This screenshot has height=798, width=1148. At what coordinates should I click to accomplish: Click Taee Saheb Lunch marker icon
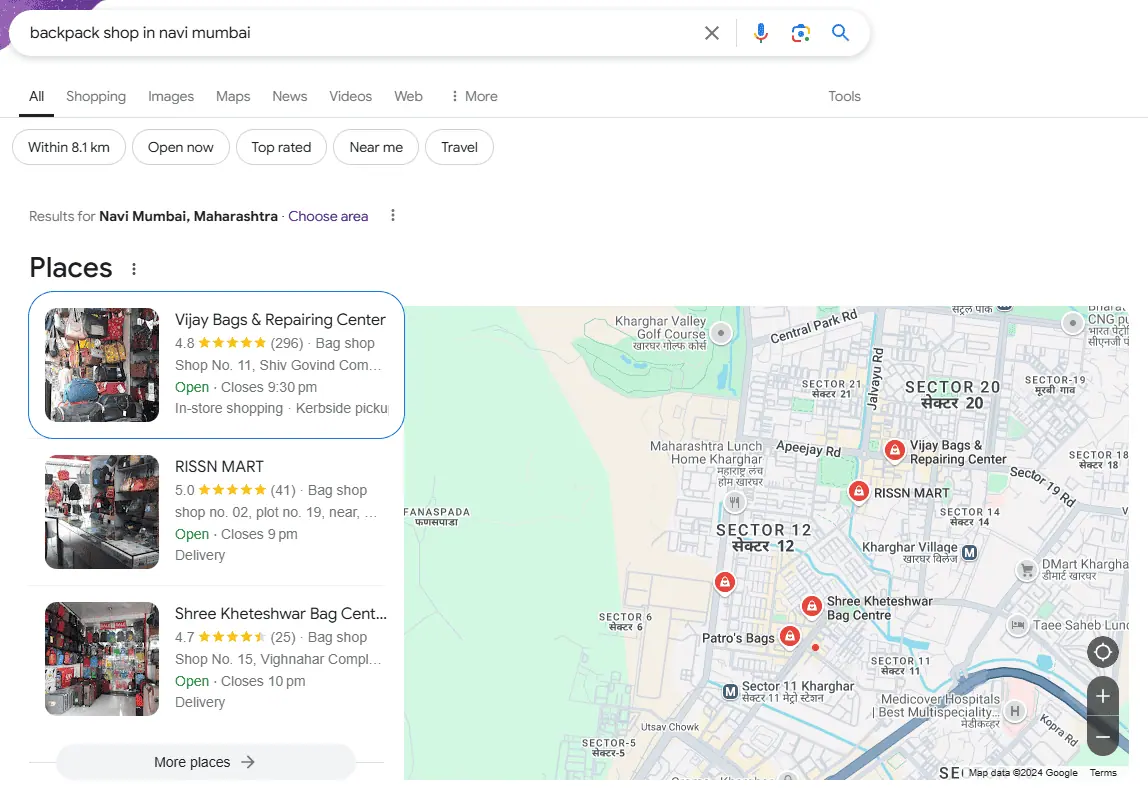click(1018, 625)
